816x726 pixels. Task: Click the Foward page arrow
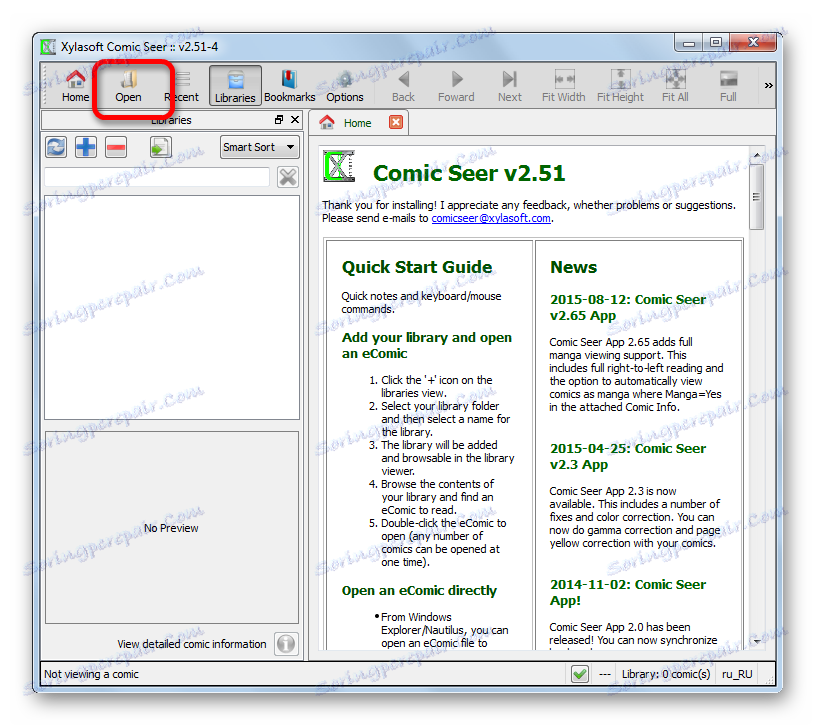(x=456, y=86)
